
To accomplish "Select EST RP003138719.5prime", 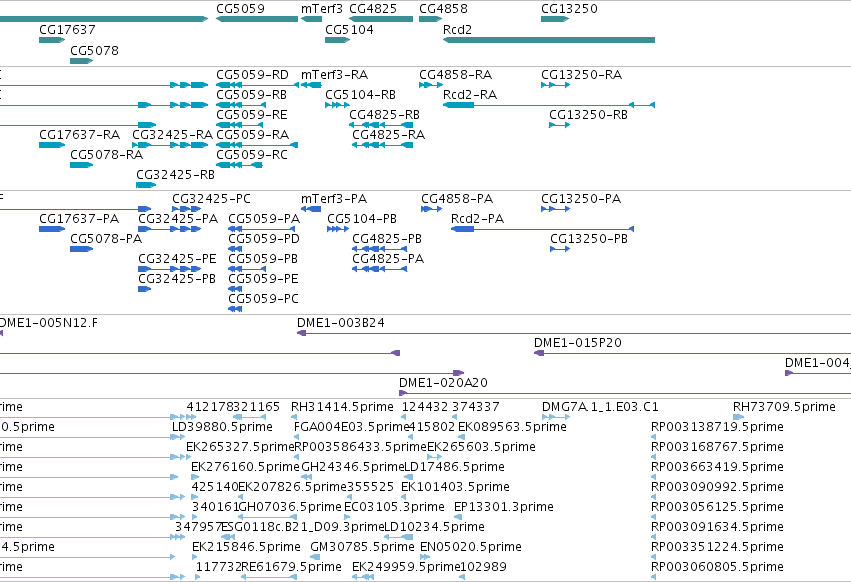I will [653, 438].
